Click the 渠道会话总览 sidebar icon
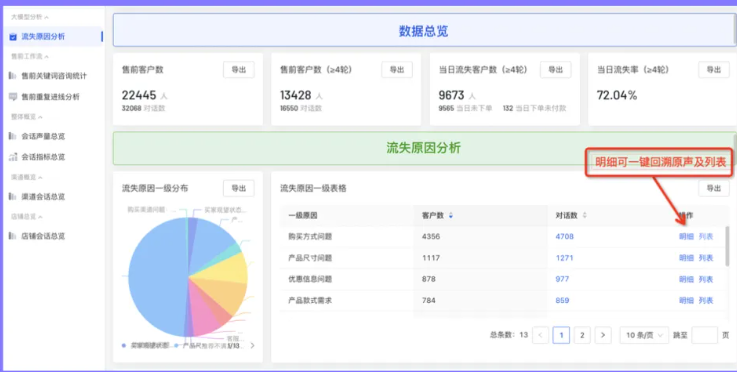The height and width of the screenshot is (372, 737). pos(13,197)
